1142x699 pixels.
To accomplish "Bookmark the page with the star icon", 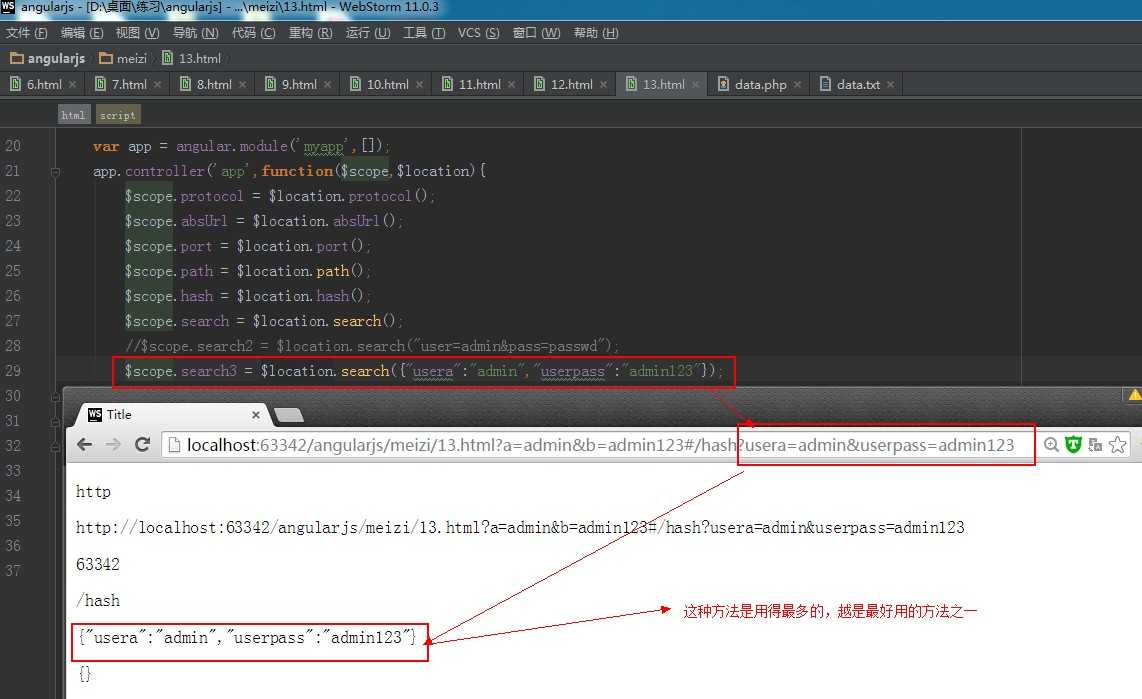I will [x=1118, y=445].
